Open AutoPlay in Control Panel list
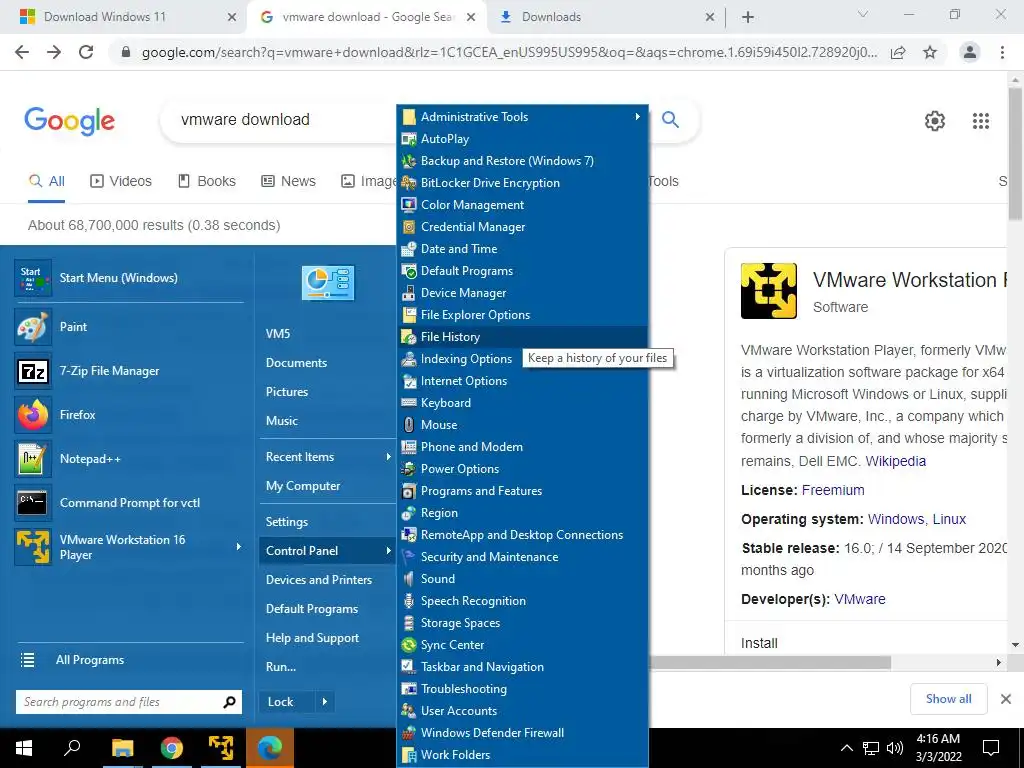This screenshot has width=1024, height=768. [x=522, y=138]
